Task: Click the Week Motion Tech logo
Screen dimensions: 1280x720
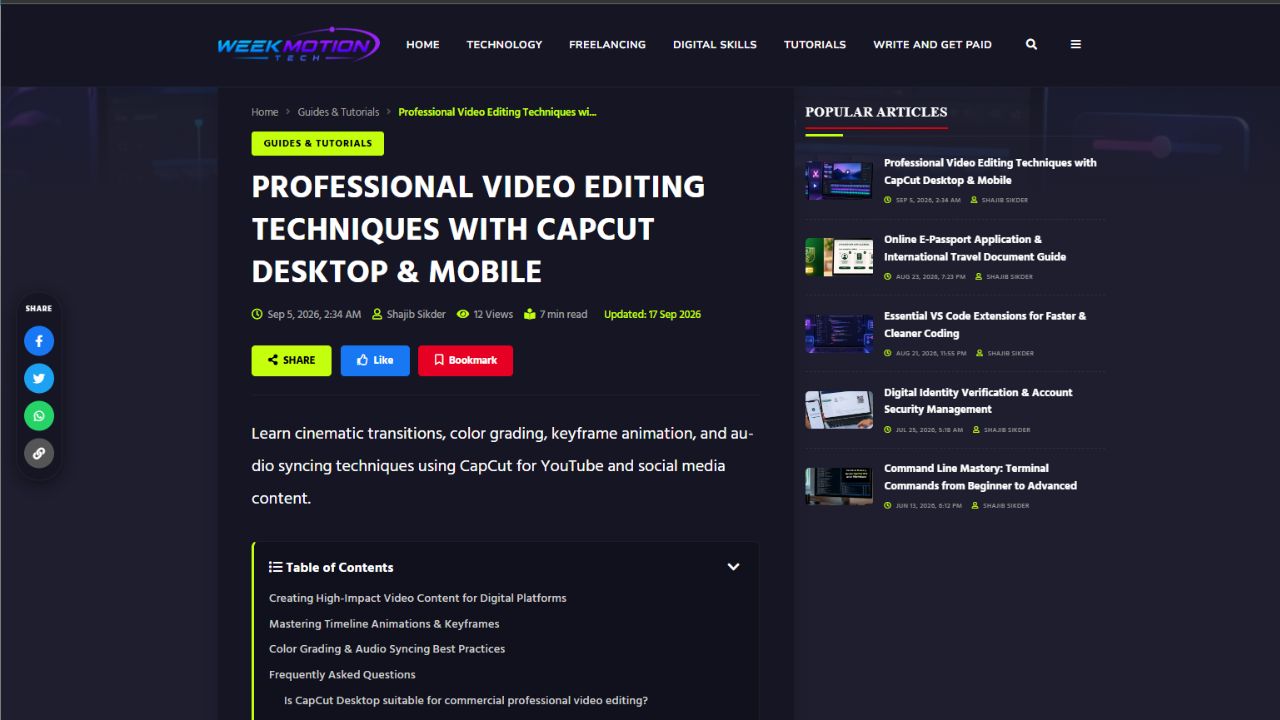Action: point(298,44)
